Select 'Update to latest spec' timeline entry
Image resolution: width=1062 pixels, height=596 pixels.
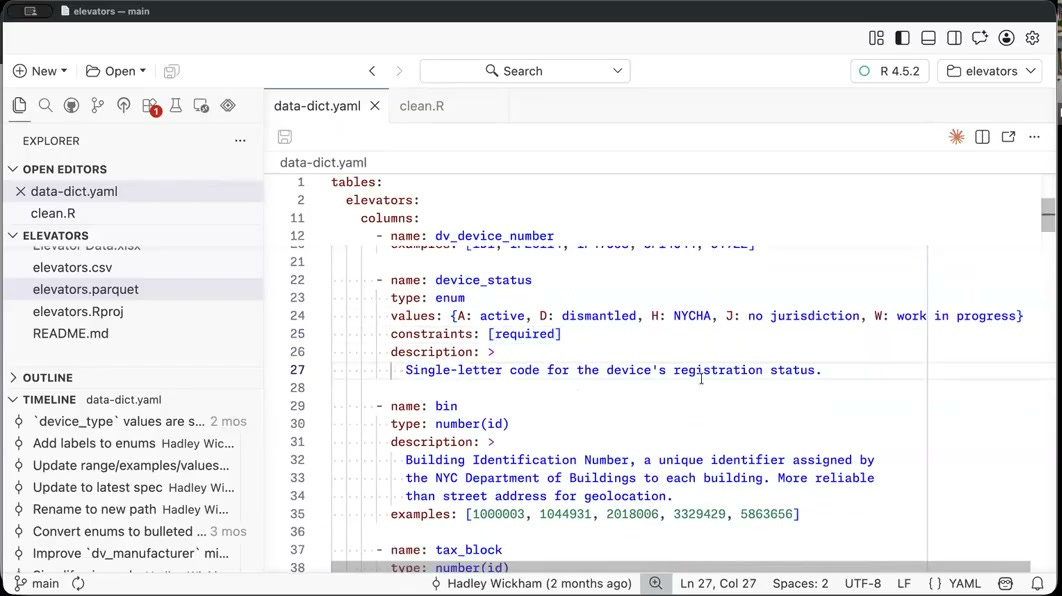coord(133,487)
